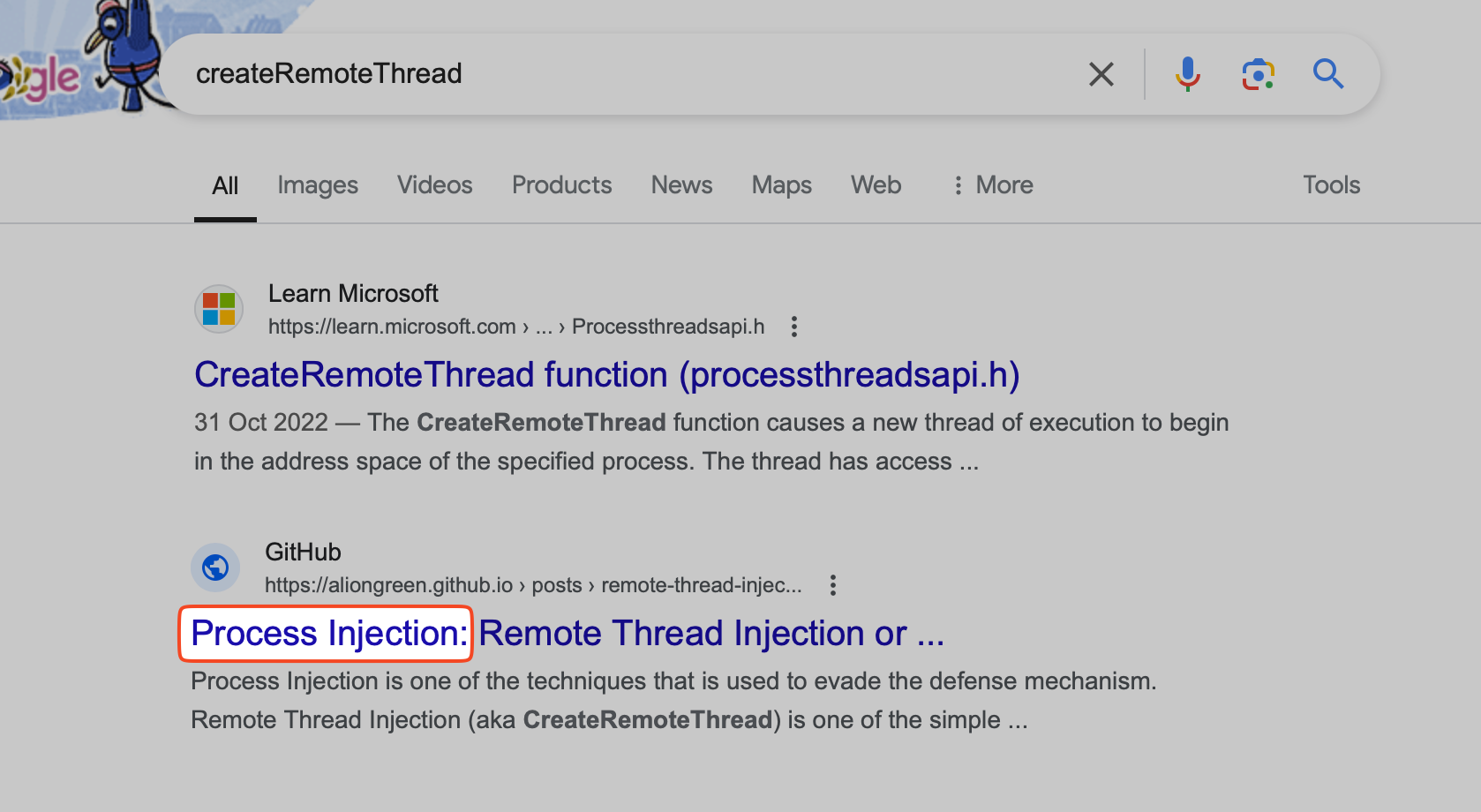Go to the Maps tab
Viewport: 1481px width, 812px height.
tap(781, 185)
